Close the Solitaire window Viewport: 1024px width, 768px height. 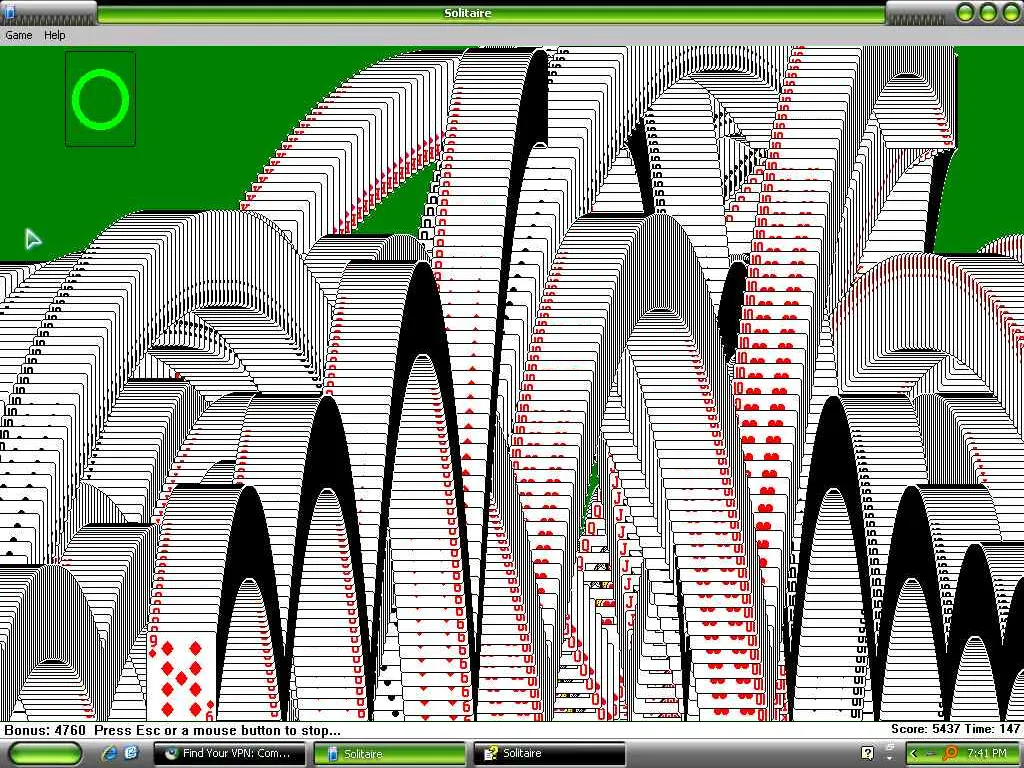click(x=1010, y=12)
